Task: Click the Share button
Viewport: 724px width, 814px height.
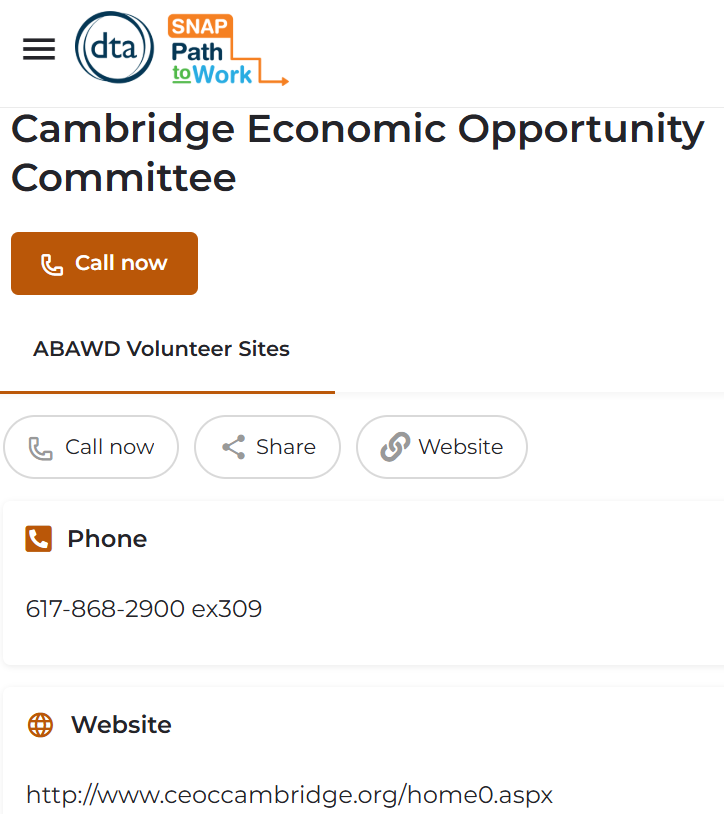Action: 267,447
